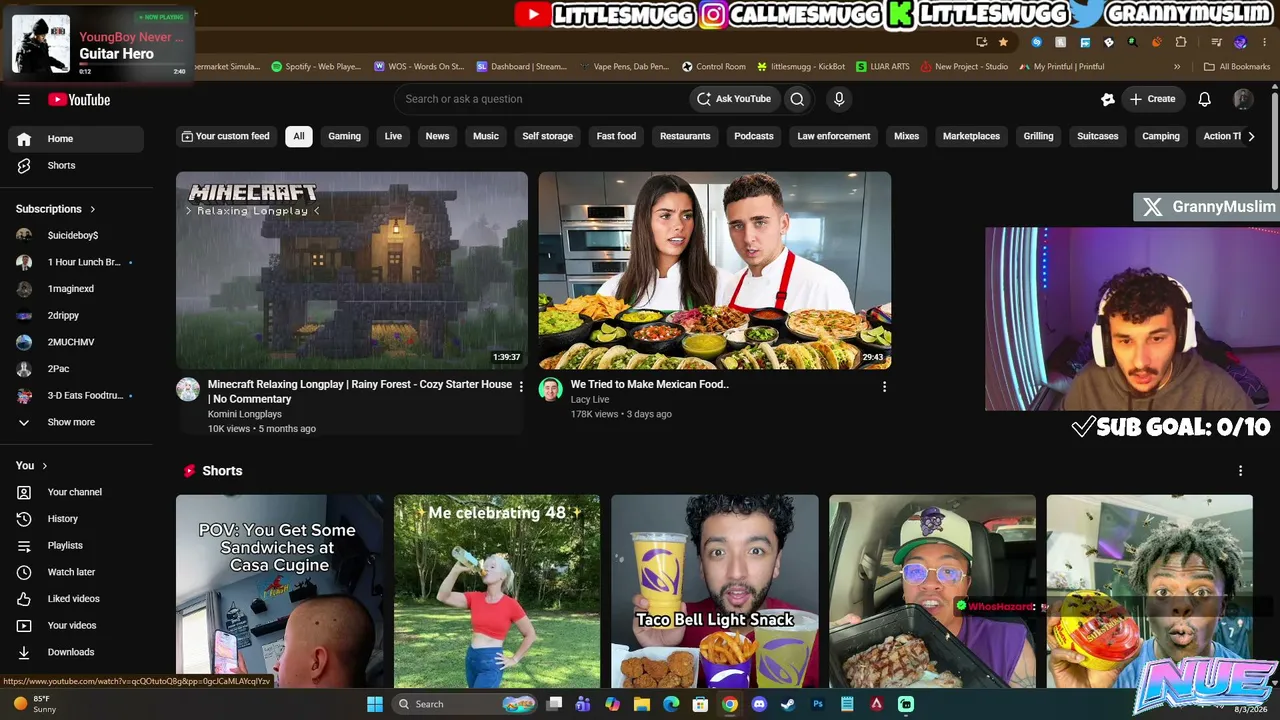
Task: Expand the You section arrow
Action: tap(44, 466)
